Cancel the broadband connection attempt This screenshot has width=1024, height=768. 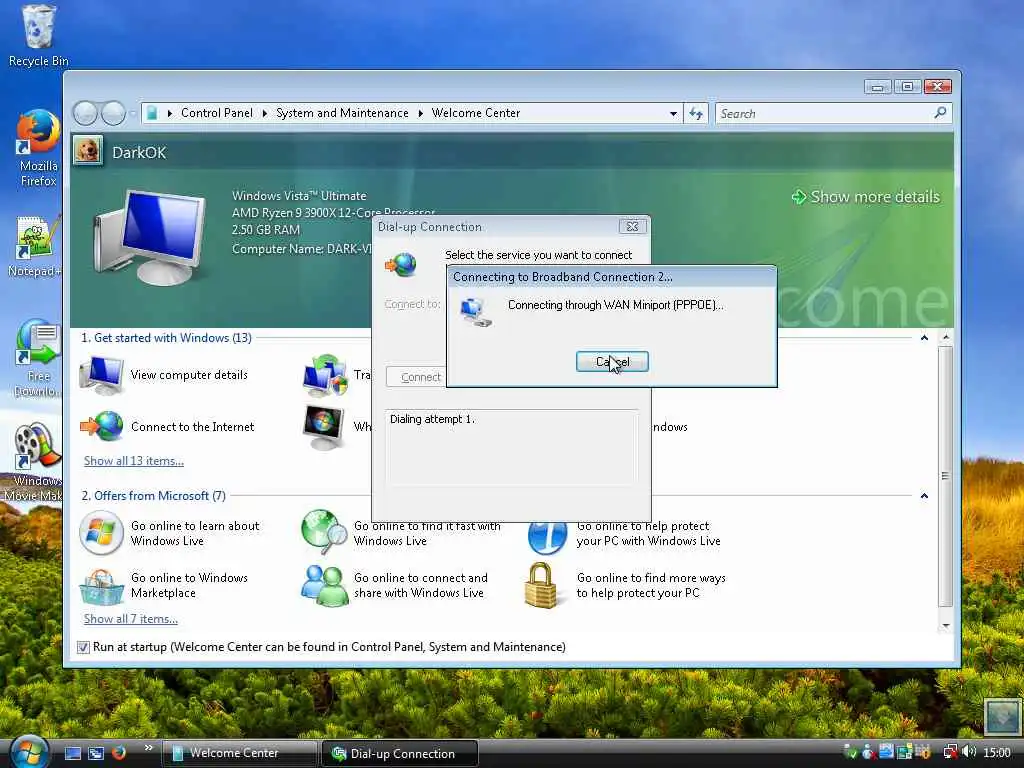[612, 362]
